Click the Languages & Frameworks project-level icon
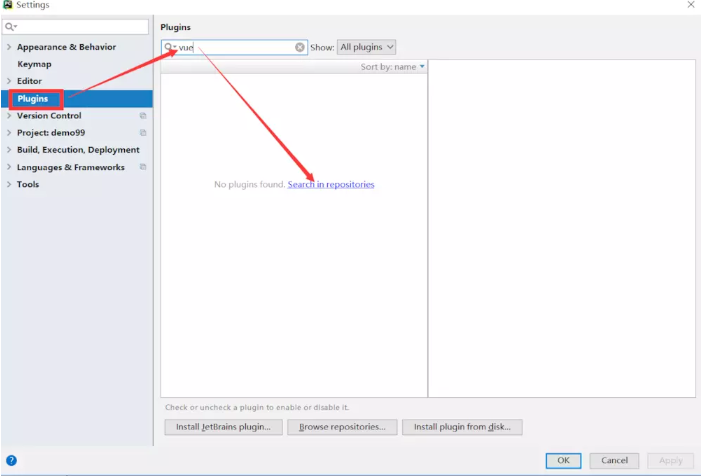 143,167
